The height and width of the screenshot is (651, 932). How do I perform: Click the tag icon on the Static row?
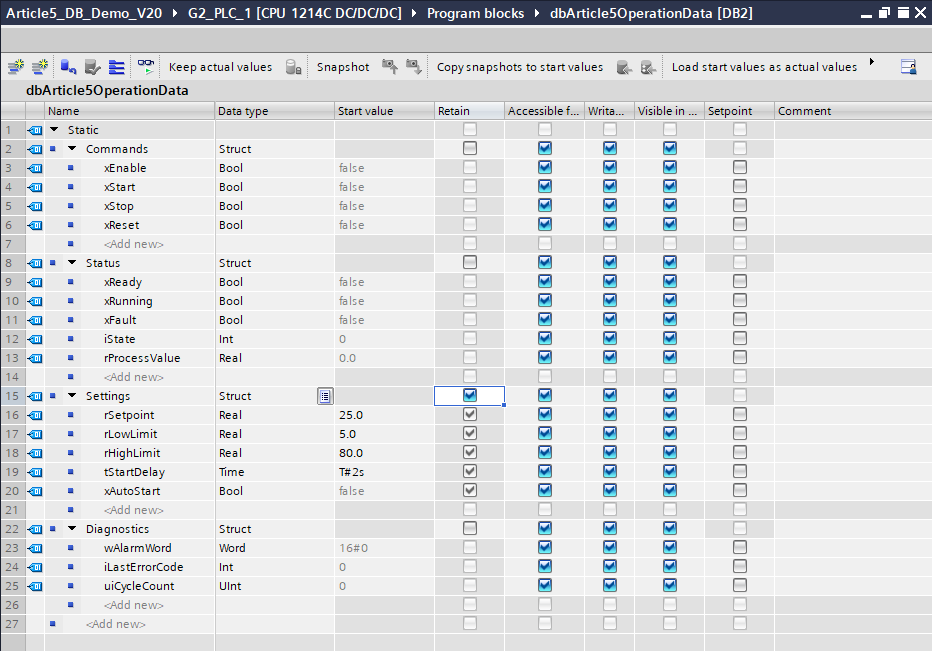(35, 130)
